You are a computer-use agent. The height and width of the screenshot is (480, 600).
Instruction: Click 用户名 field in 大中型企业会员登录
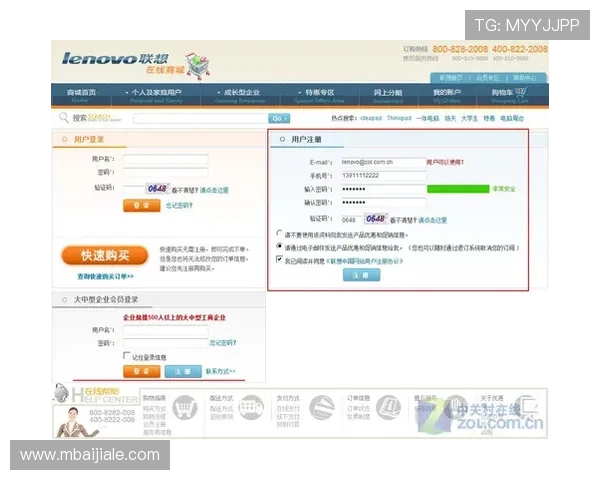pos(166,330)
